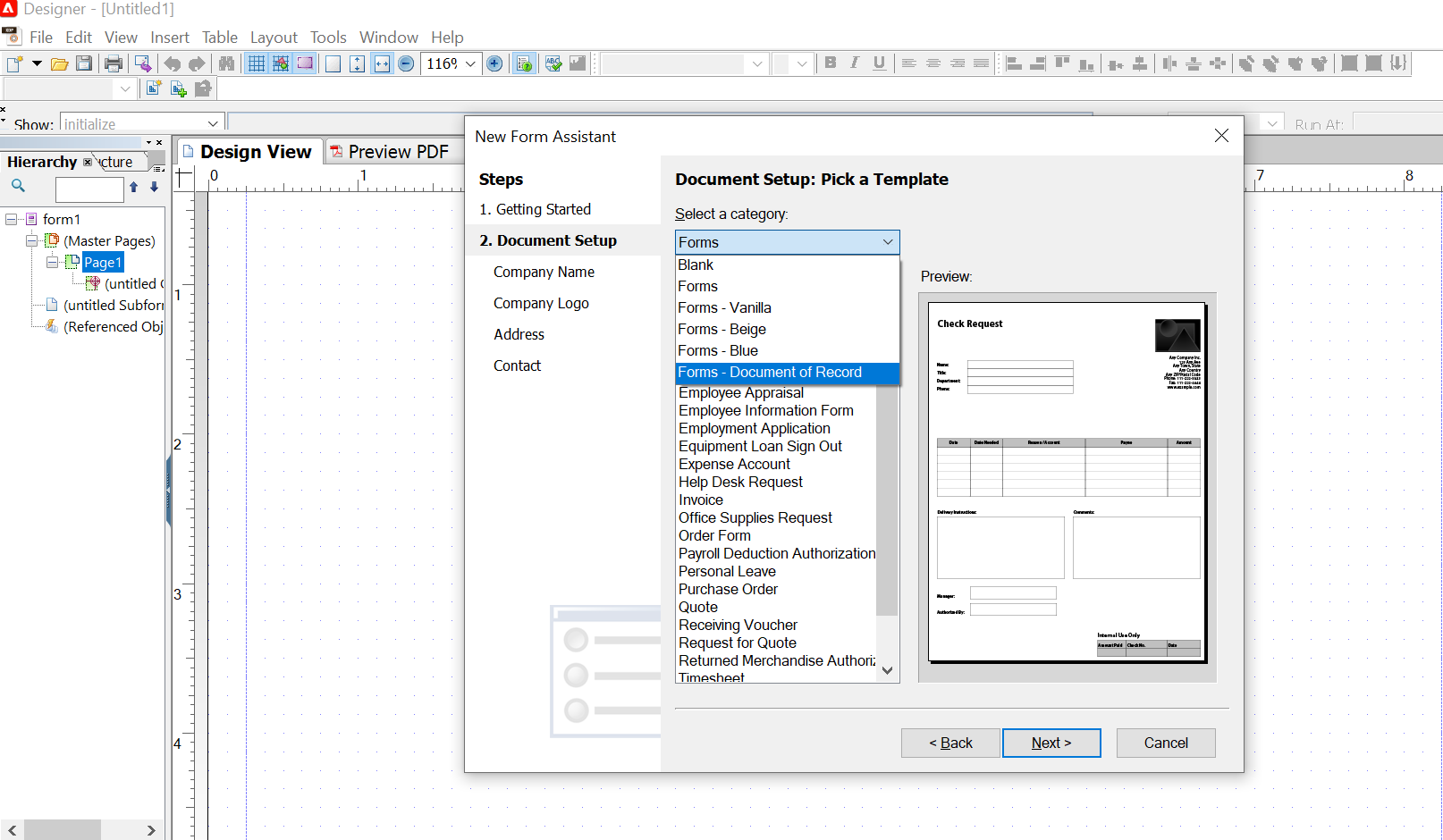Collapse the form1 tree node
The height and width of the screenshot is (840, 1443).
(x=11, y=219)
